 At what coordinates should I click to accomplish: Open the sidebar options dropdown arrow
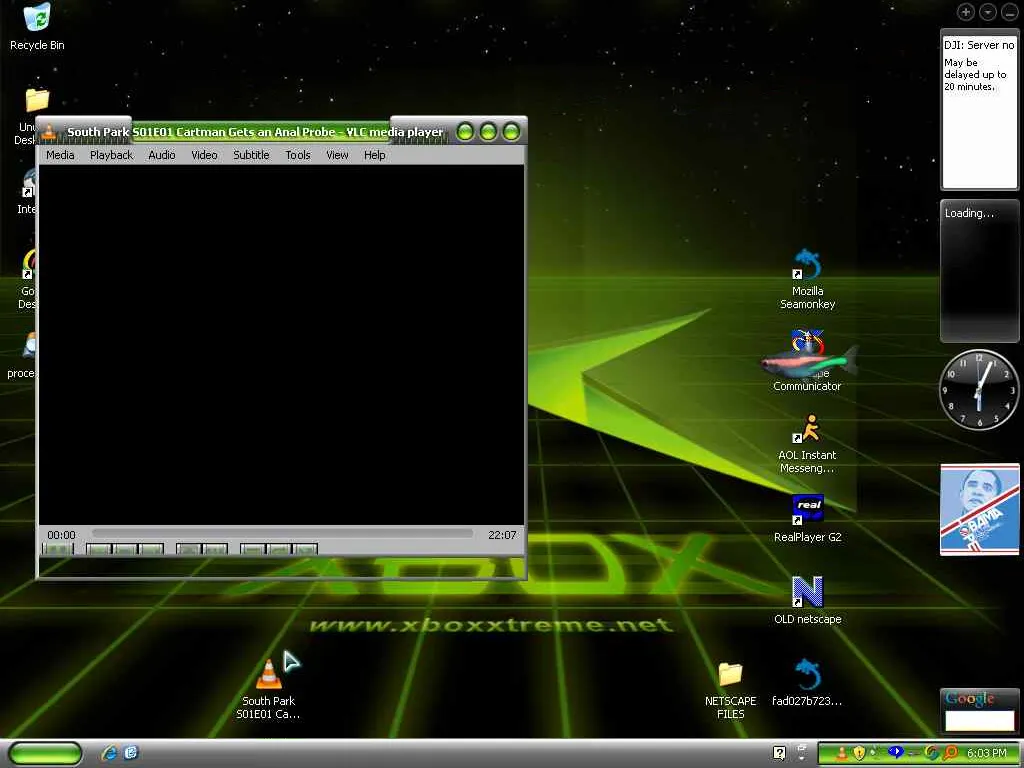tap(987, 12)
